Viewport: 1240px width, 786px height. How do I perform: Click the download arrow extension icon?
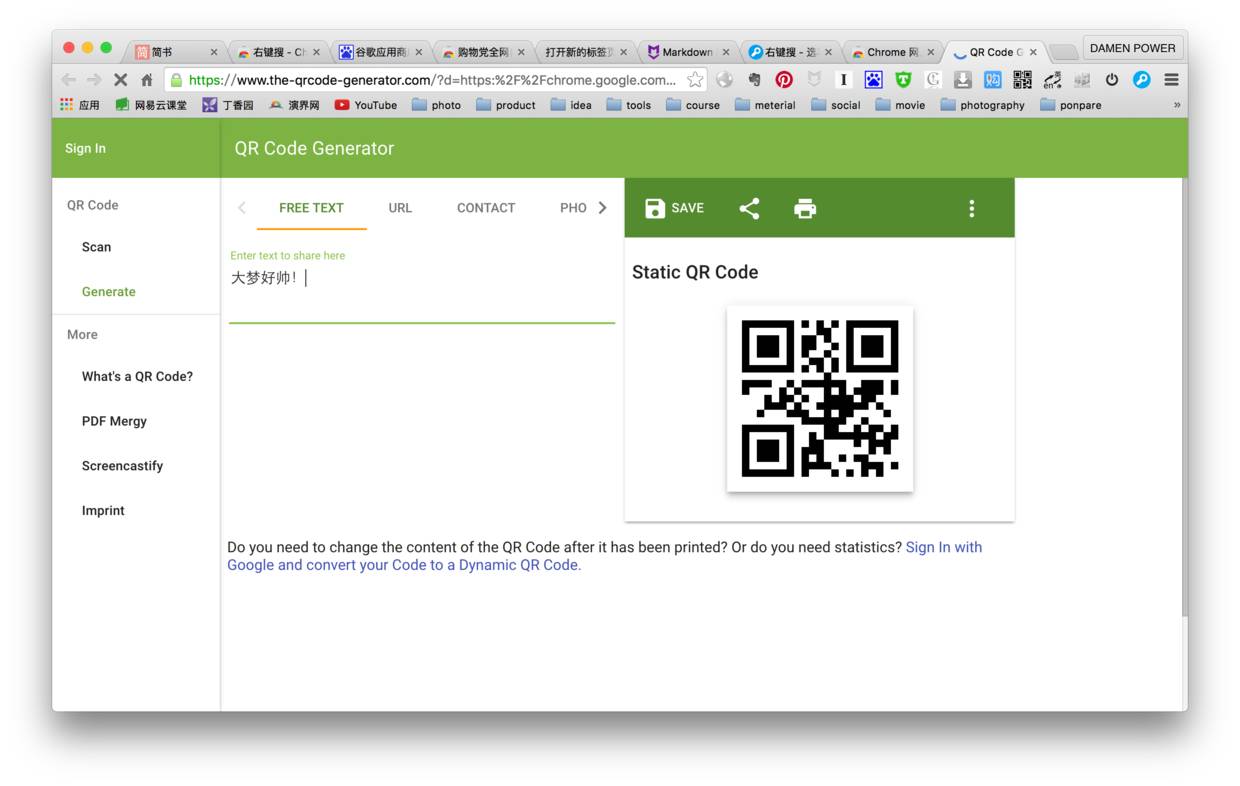[x=962, y=80]
